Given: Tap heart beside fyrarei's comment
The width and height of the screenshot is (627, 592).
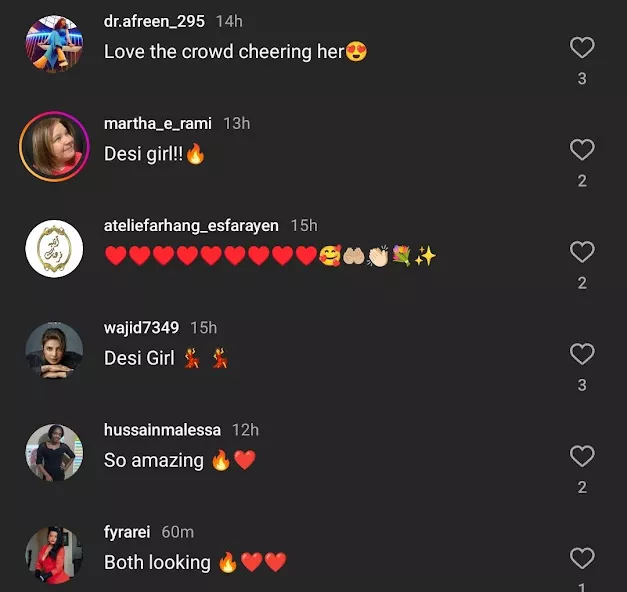Looking at the screenshot, I should click(x=581, y=558).
